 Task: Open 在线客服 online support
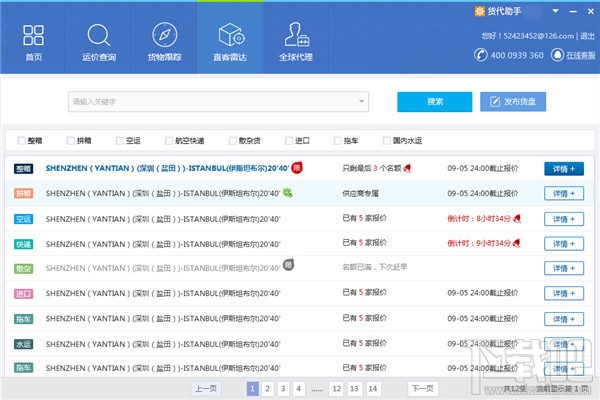point(580,55)
